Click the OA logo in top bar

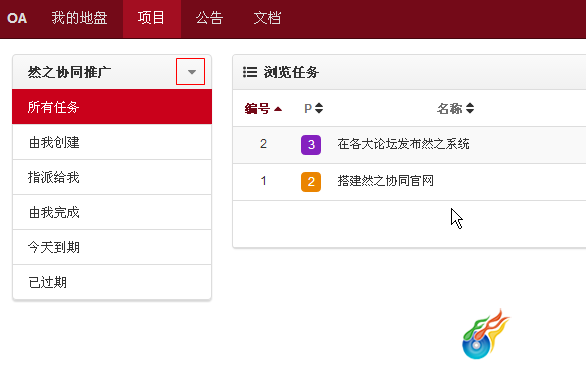[17, 18]
